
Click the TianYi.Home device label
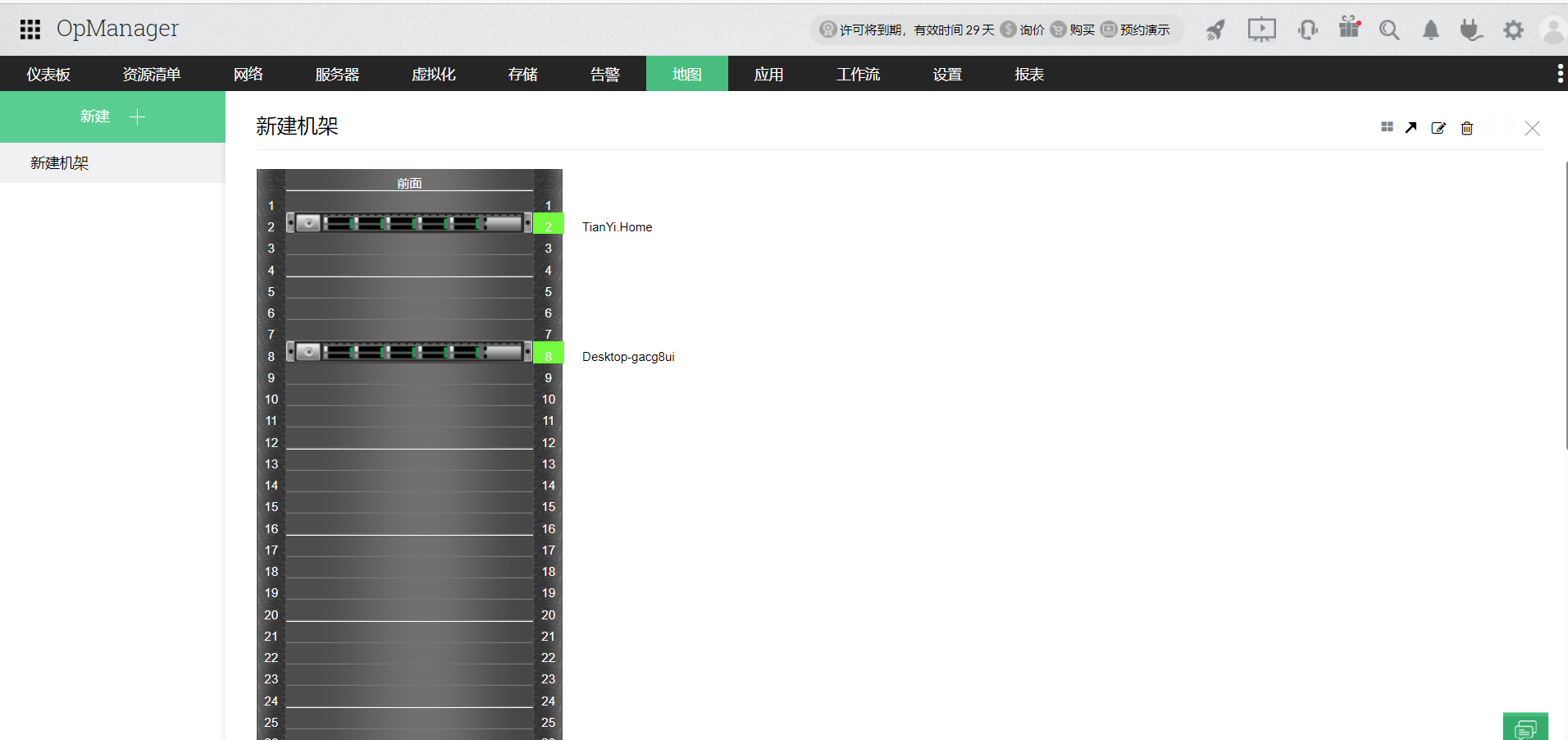(x=618, y=227)
